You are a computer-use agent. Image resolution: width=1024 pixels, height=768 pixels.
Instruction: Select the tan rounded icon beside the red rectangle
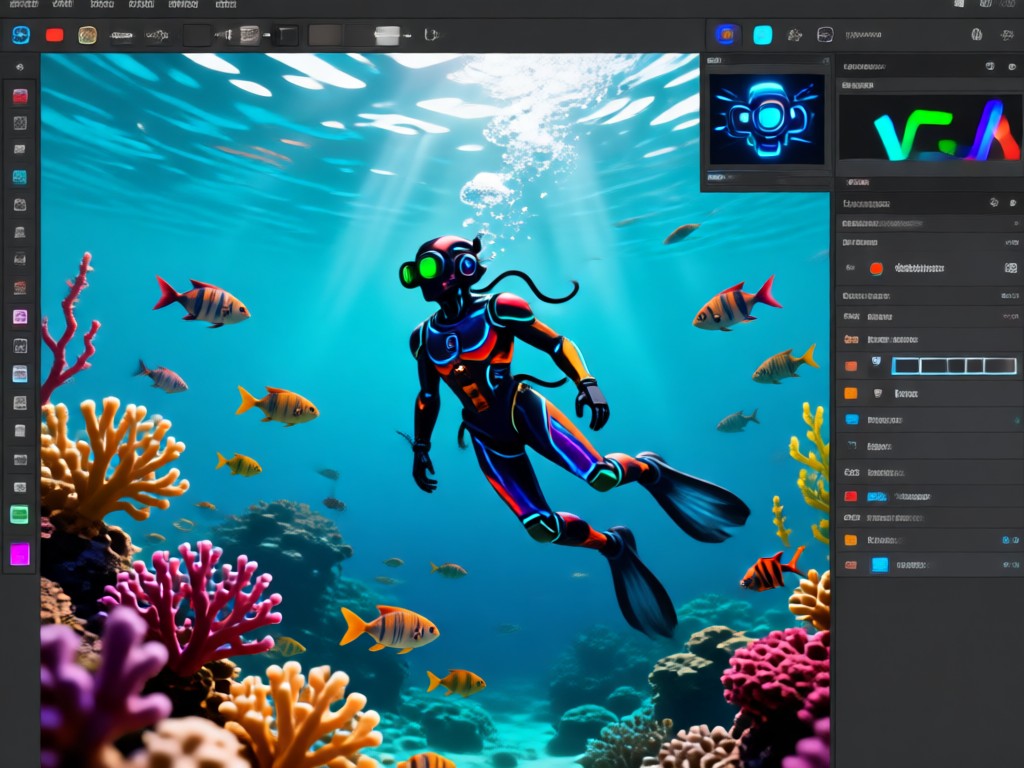pyautogui.click(x=88, y=35)
